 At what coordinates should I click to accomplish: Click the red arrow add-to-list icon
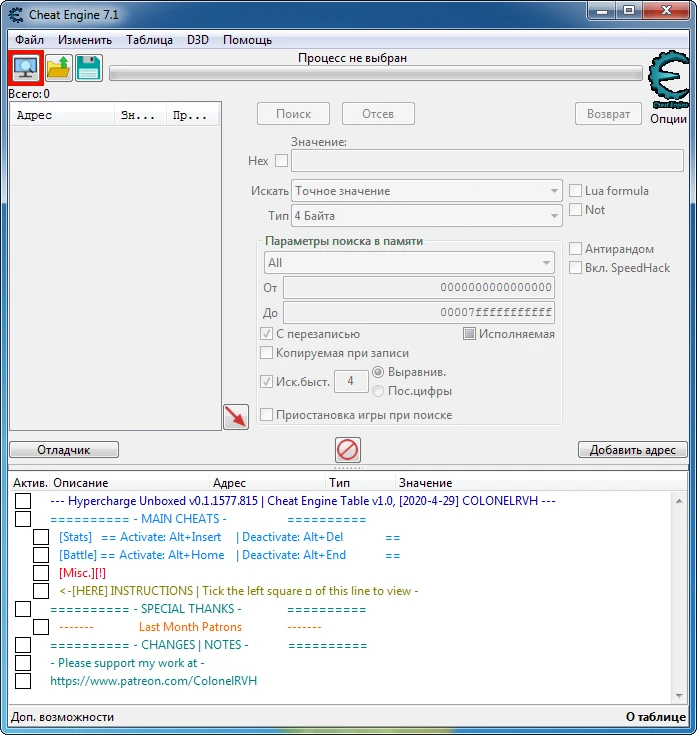click(x=236, y=417)
